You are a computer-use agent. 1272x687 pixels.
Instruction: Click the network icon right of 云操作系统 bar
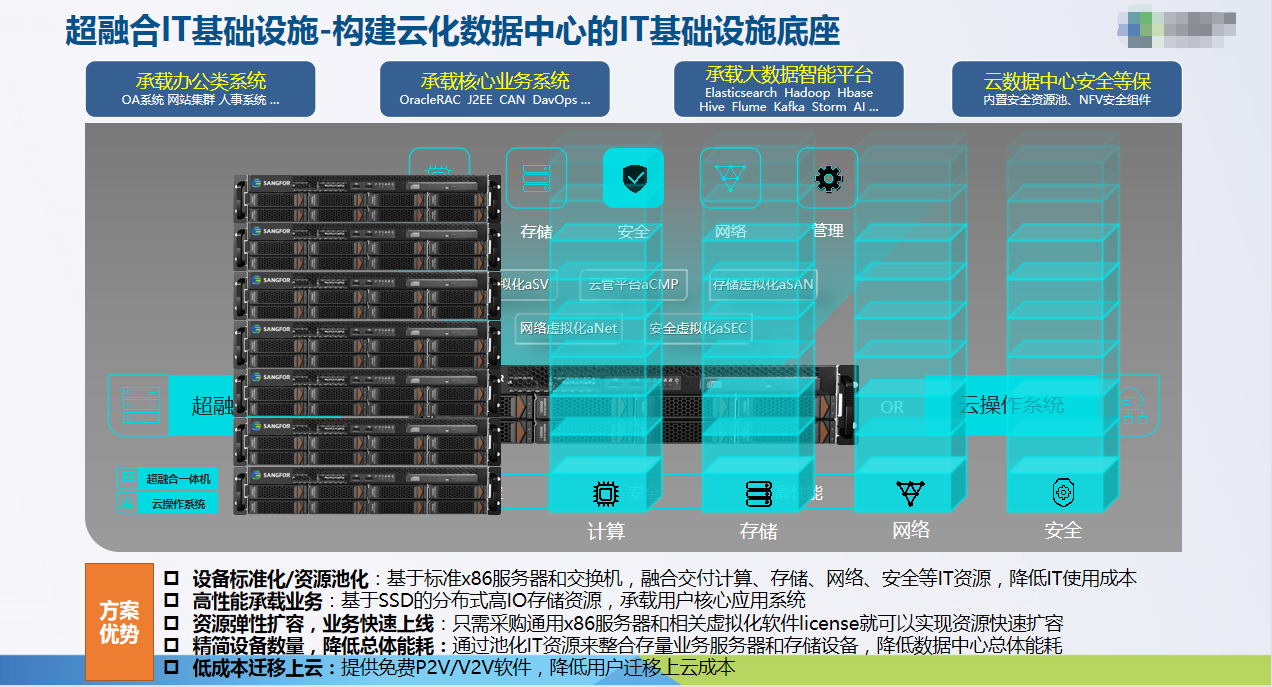tap(1131, 405)
